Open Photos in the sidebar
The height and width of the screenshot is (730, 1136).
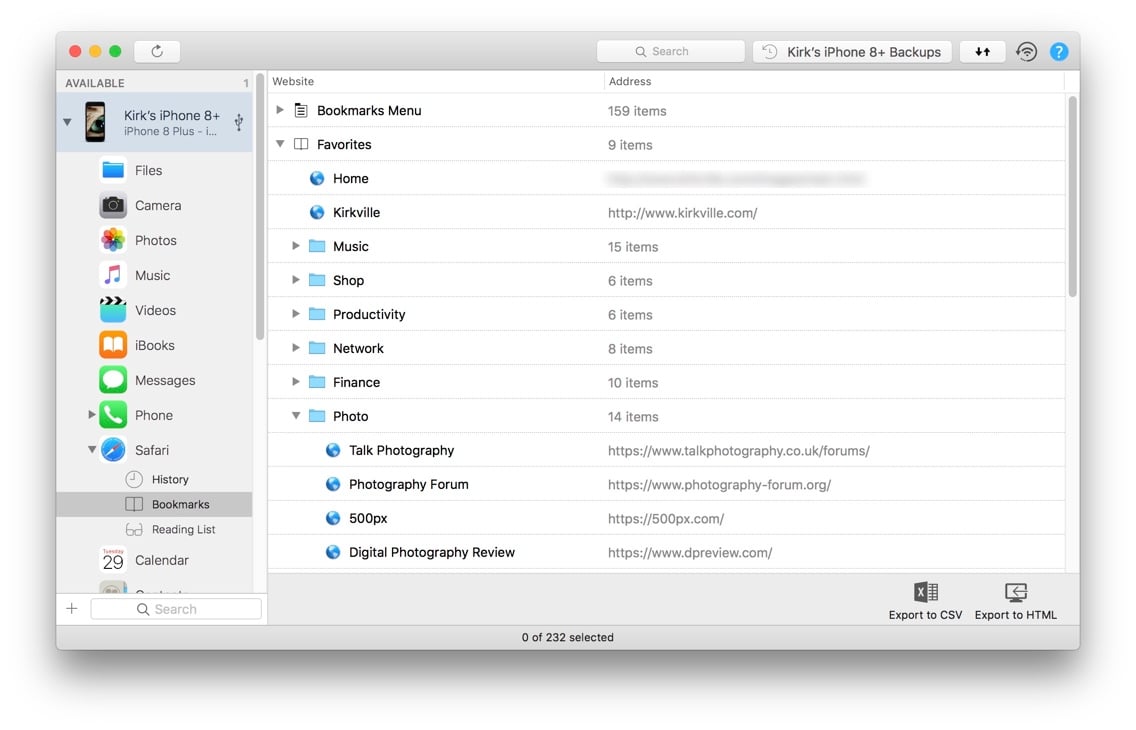coord(156,240)
